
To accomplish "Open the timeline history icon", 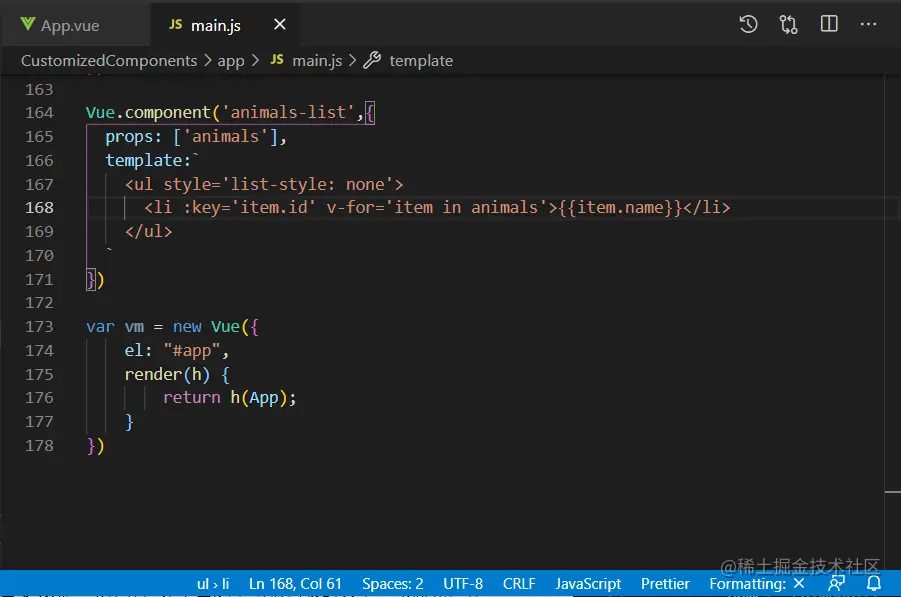I will (x=748, y=24).
